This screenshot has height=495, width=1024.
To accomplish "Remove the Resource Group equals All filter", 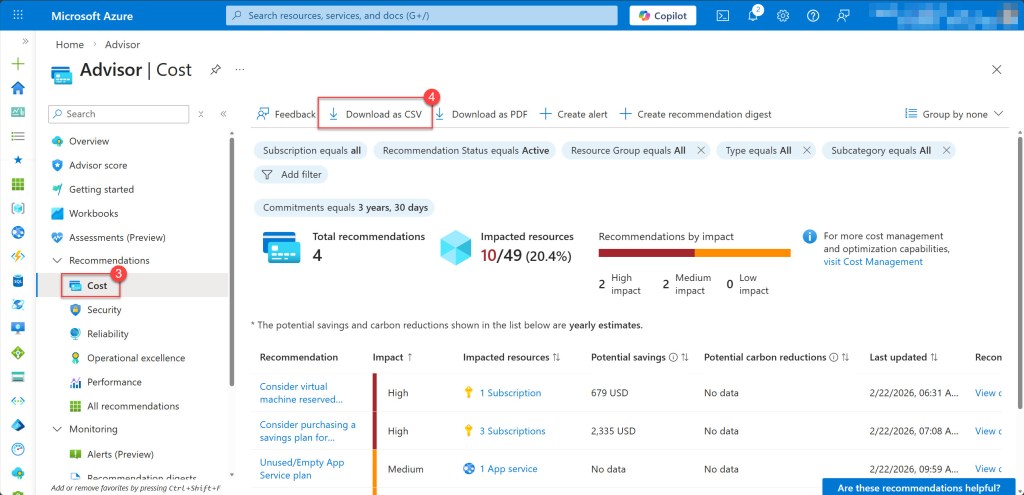I will [700, 150].
